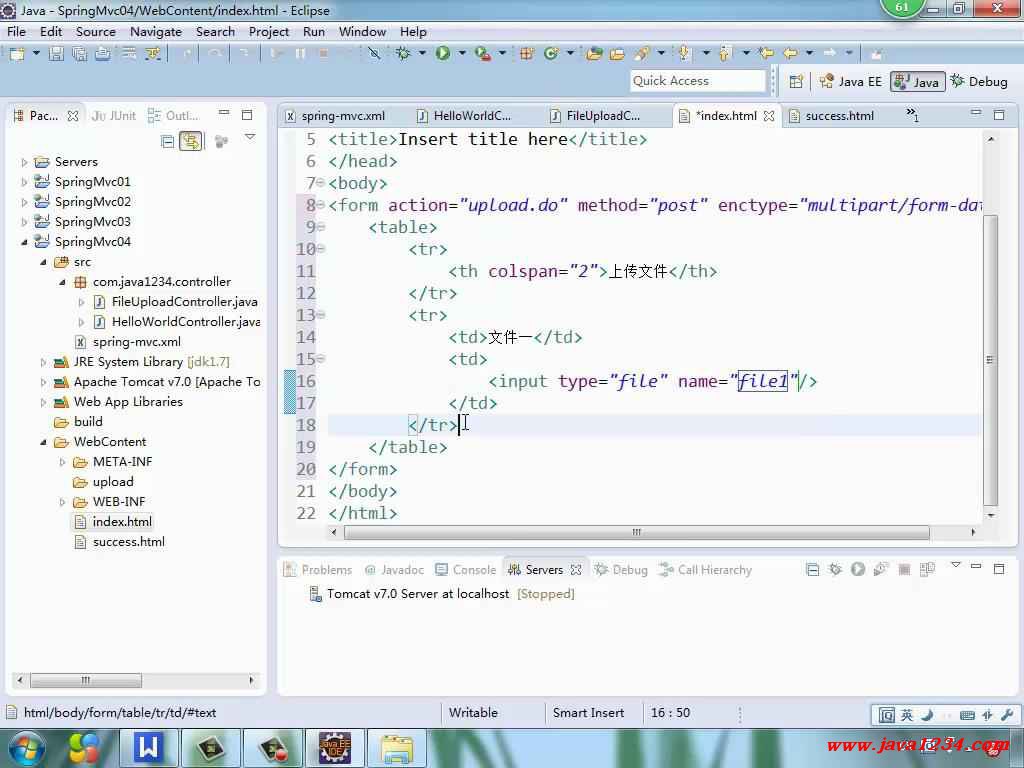The image size is (1024, 768).
Task: Open the WPS Writer taskbar icon
Action: pyautogui.click(x=148, y=748)
